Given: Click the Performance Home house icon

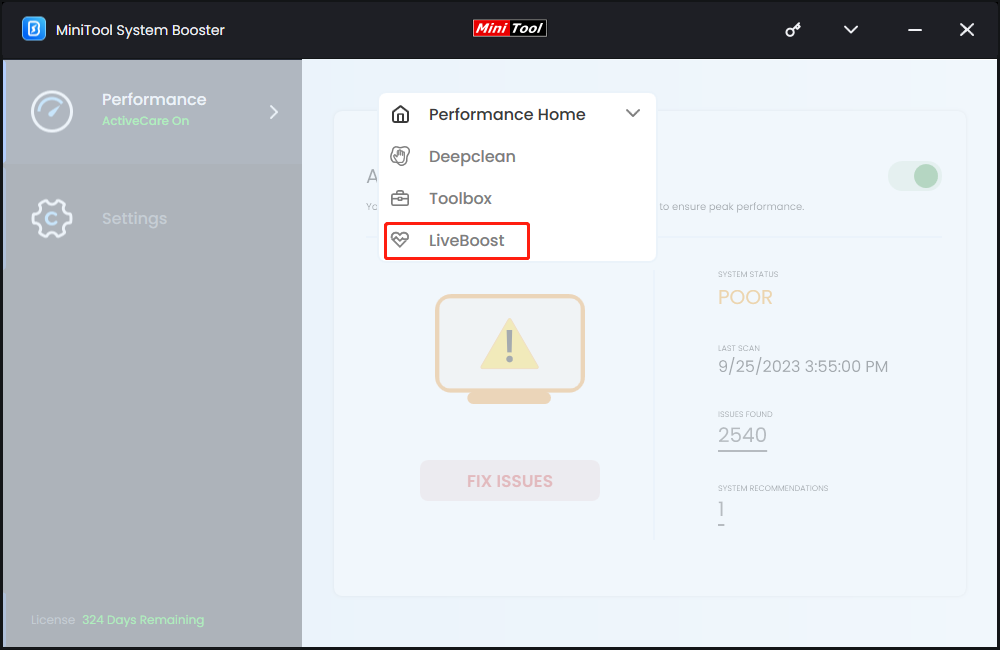Looking at the screenshot, I should [401, 114].
